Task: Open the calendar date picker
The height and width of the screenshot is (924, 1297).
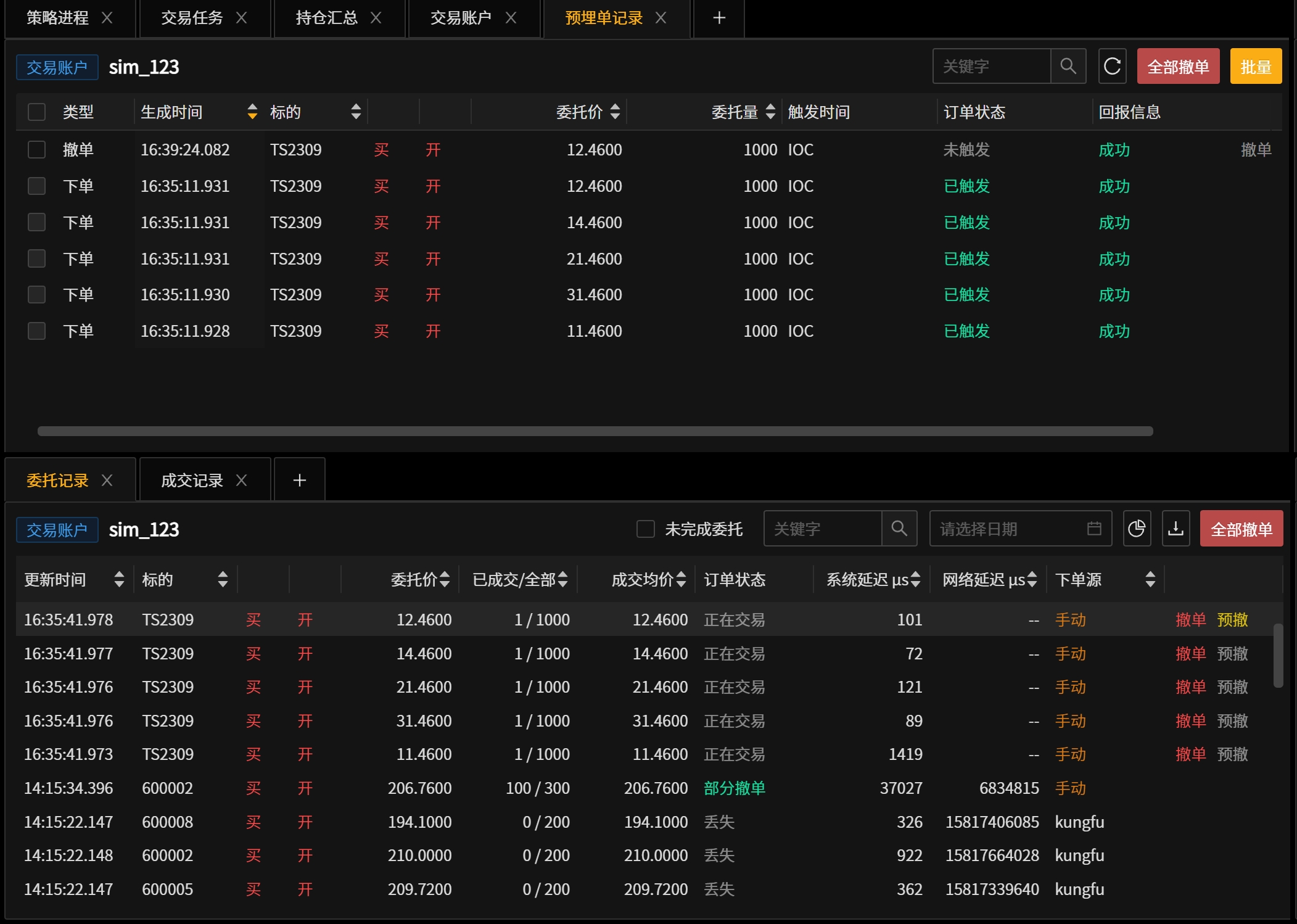Action: point(1094,529)
